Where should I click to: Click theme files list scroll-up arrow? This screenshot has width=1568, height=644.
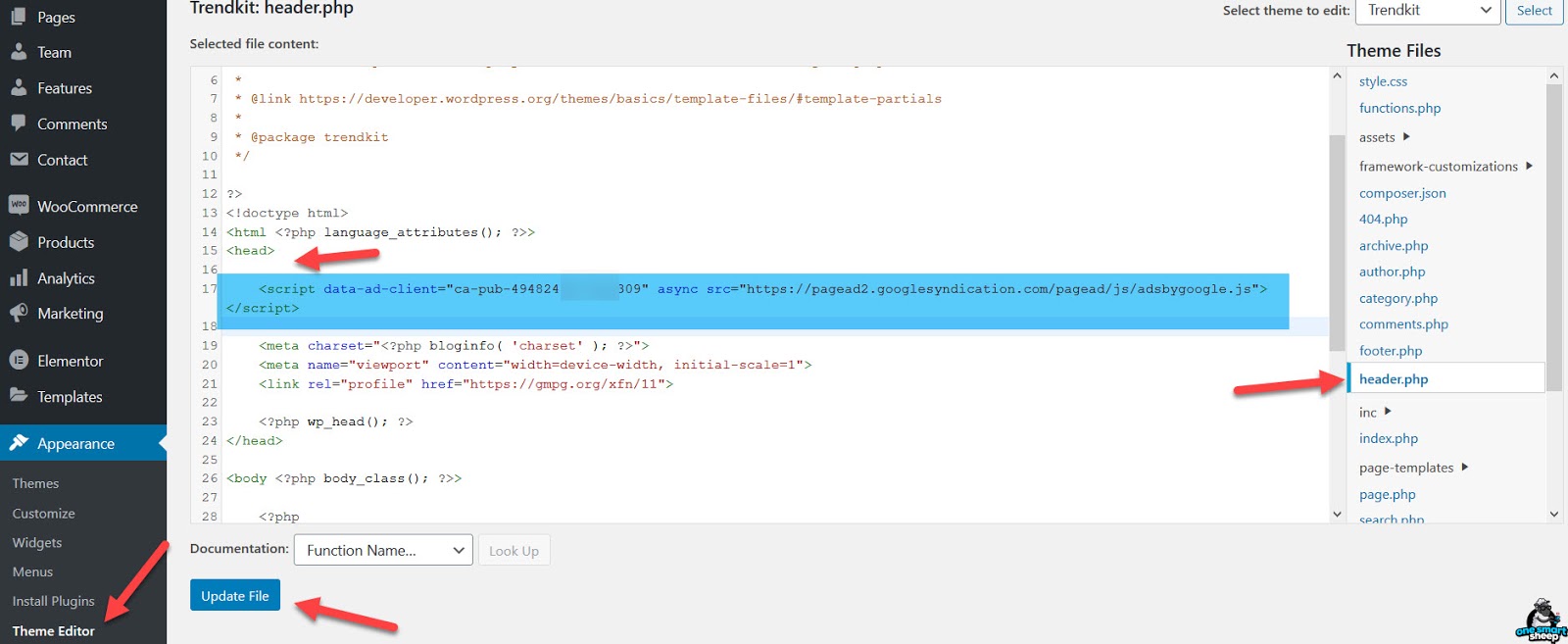(x=1553, y=75)
